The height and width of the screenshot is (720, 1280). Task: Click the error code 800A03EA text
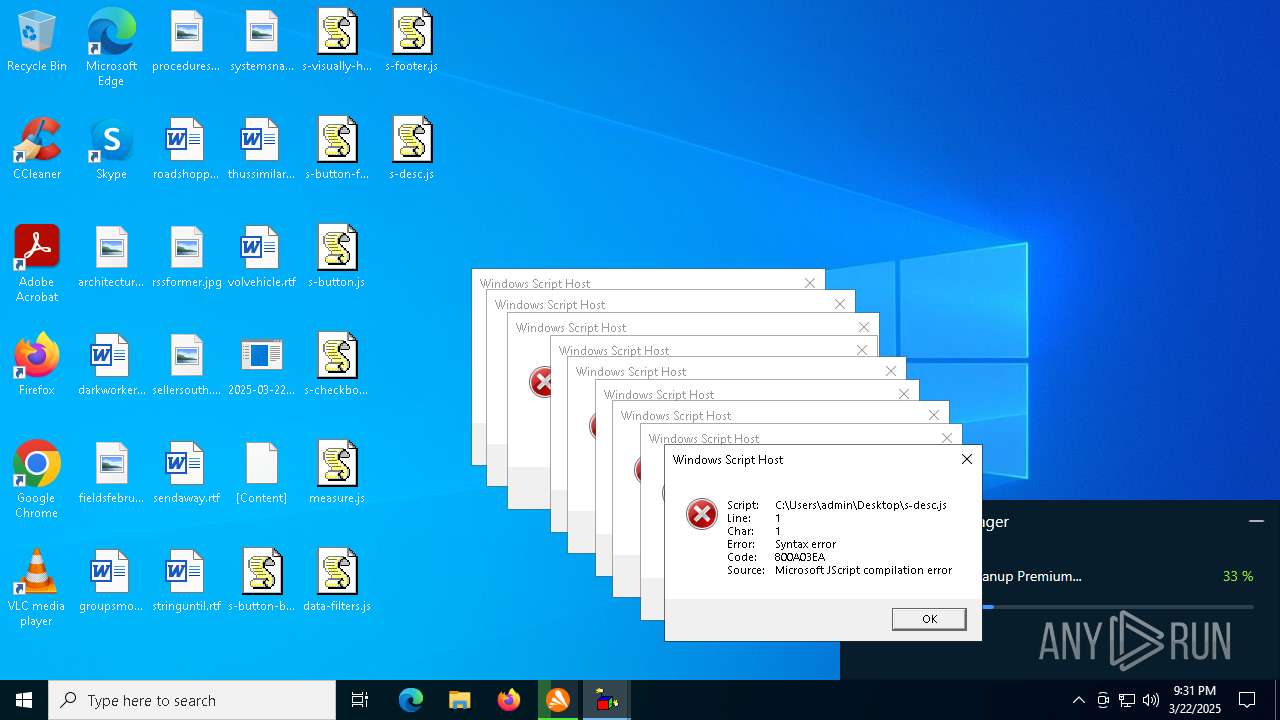click(x=800, y=557)
